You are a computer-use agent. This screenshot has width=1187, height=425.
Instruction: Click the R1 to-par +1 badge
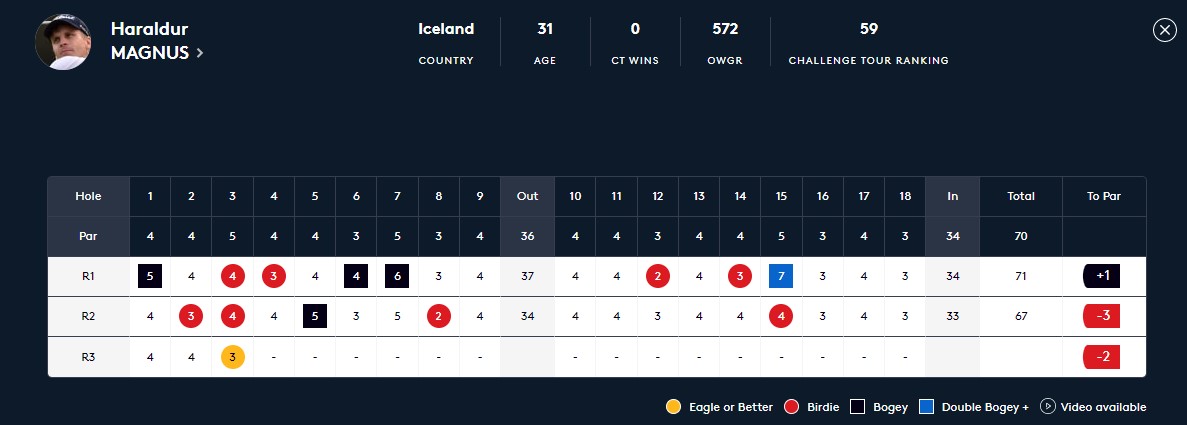pos(1102,277)
